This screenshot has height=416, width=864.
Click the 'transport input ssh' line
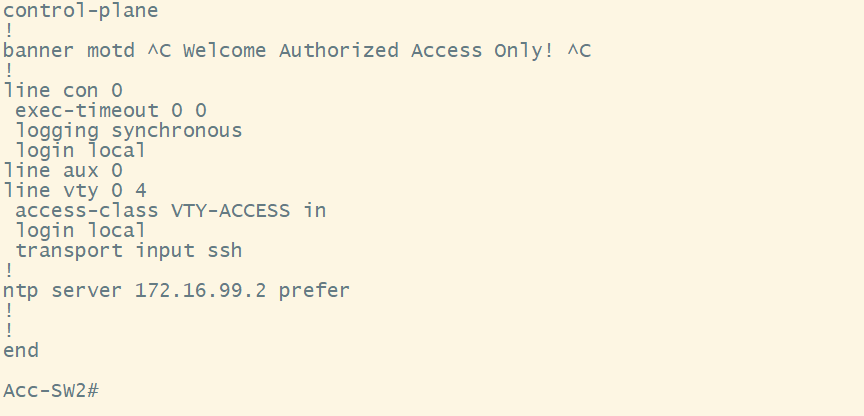coord(128,251)
